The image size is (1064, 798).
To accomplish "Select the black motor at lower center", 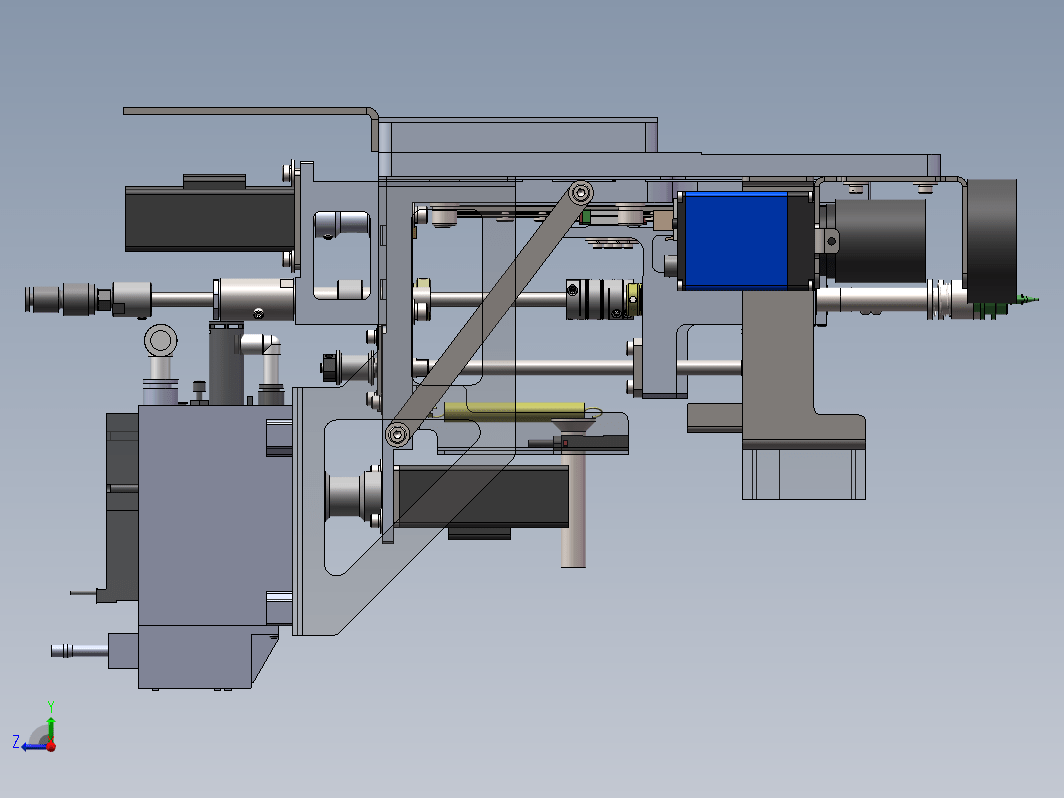I will pyautogui.click(x=482, y=496).
